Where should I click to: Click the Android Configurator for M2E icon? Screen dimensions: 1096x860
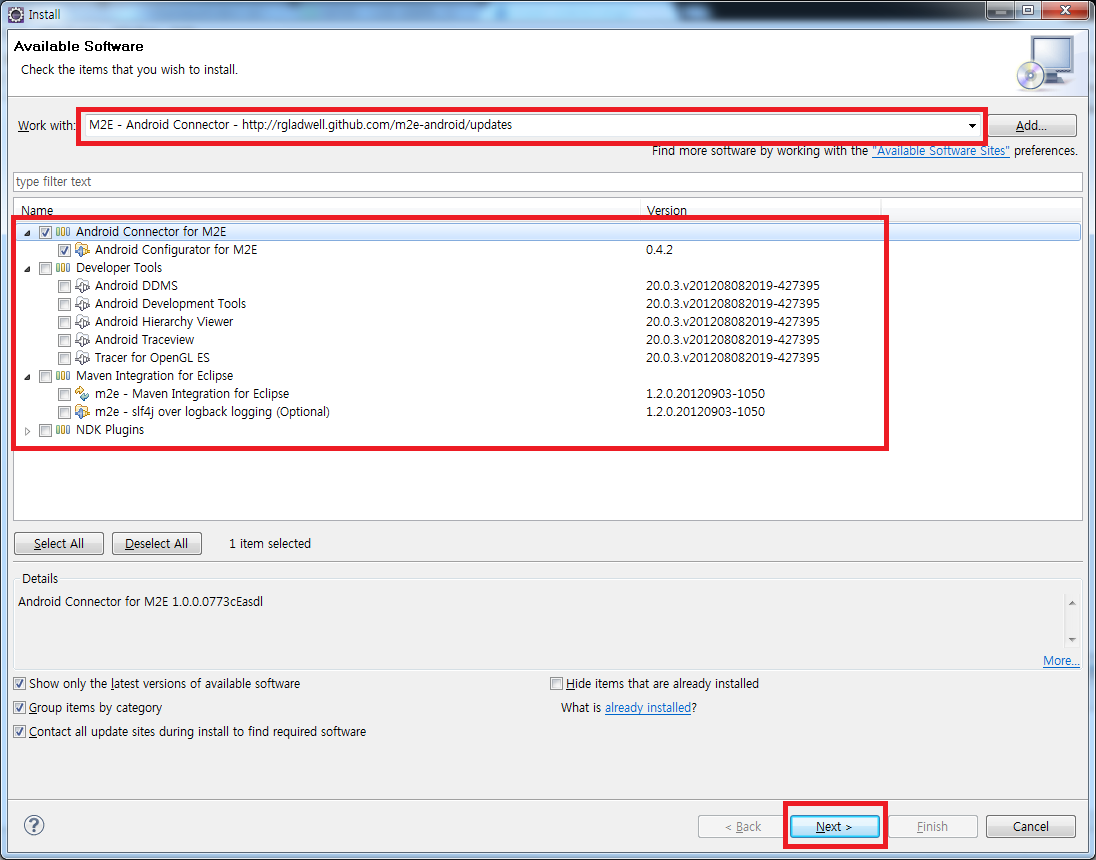pyautogui.click(x=83, y=250)
